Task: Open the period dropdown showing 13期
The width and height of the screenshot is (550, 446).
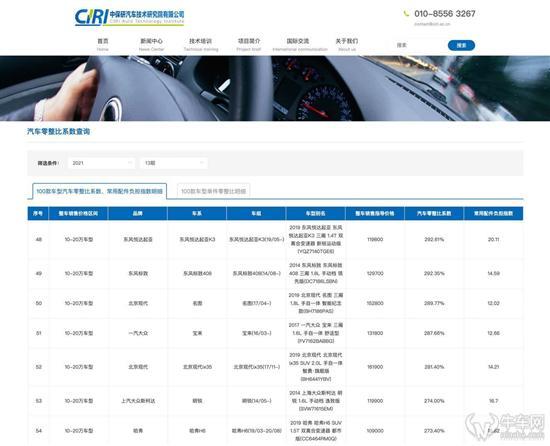Action: [174, 163]
